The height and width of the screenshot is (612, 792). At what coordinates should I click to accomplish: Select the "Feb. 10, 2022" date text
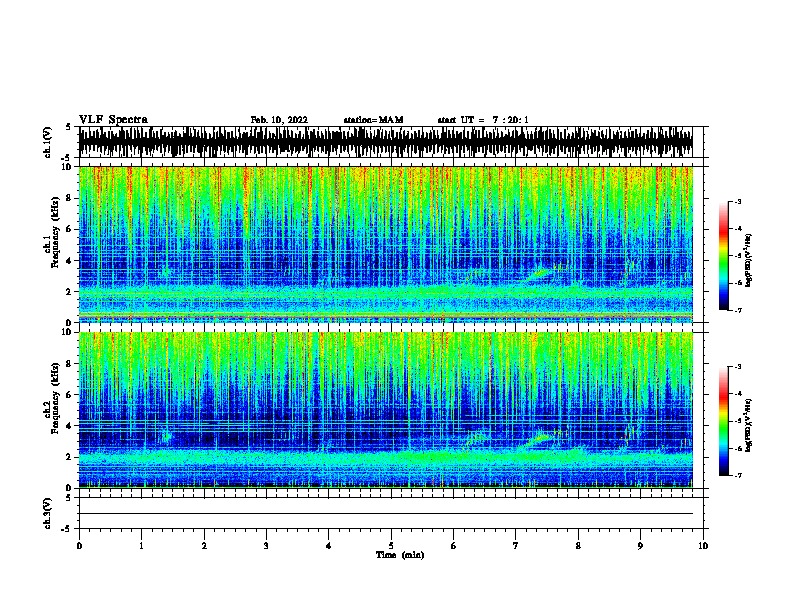pyautogui.click(x=279, y=120)
